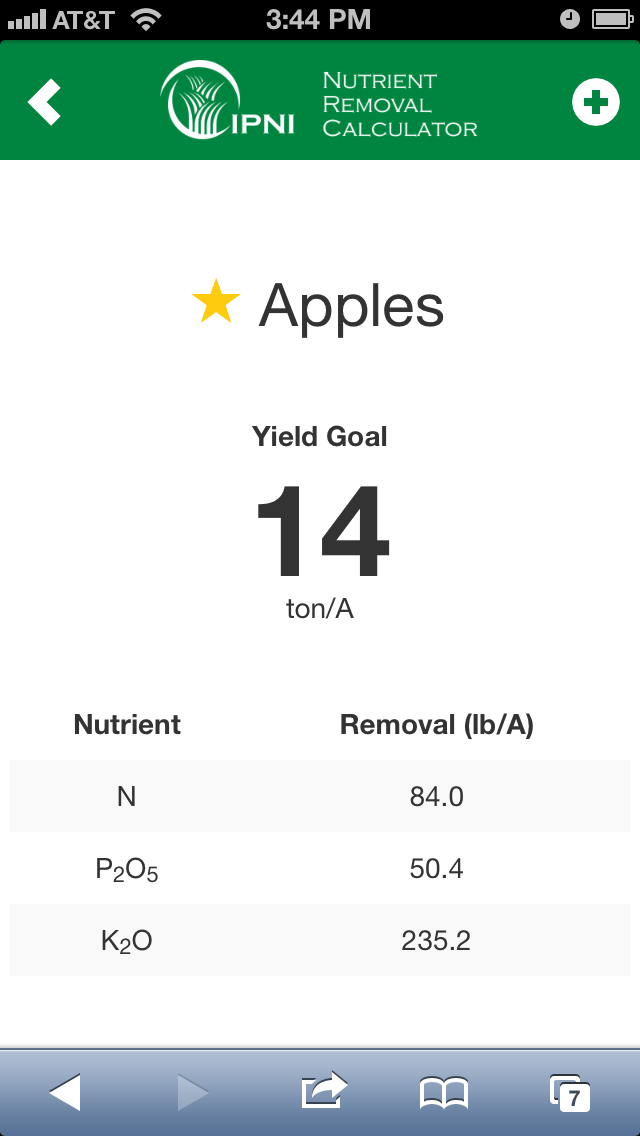Tap the clock icon in status bar
Viewport: 640px width, 1136px height.
[570, 20]
